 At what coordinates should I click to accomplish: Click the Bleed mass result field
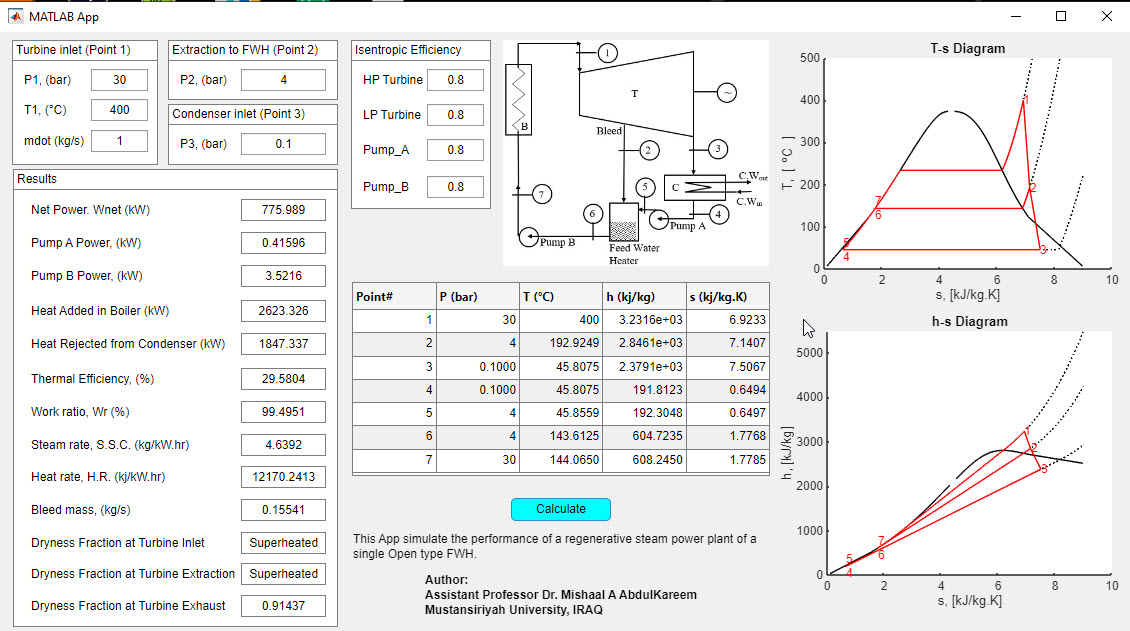tap(283, 510)
